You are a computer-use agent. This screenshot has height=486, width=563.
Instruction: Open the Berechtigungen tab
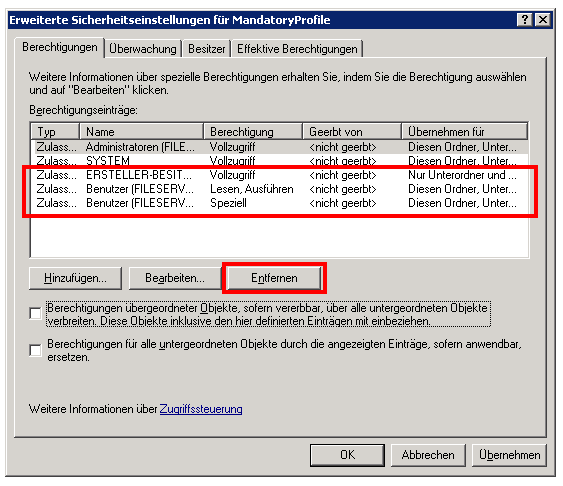(x=60, y=47)
